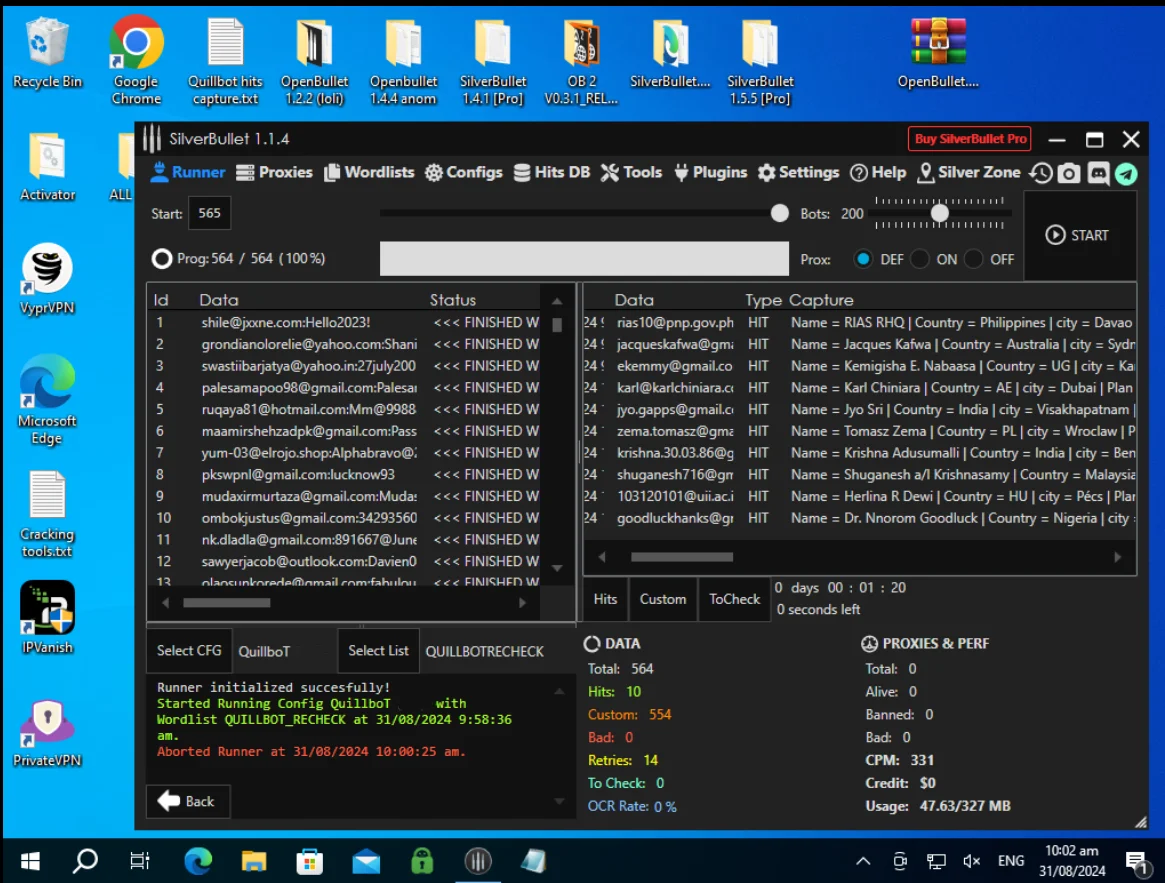1165x883 pixels.
Task: Open the Silver Zone tab
Action: click(x=969, y=172)
